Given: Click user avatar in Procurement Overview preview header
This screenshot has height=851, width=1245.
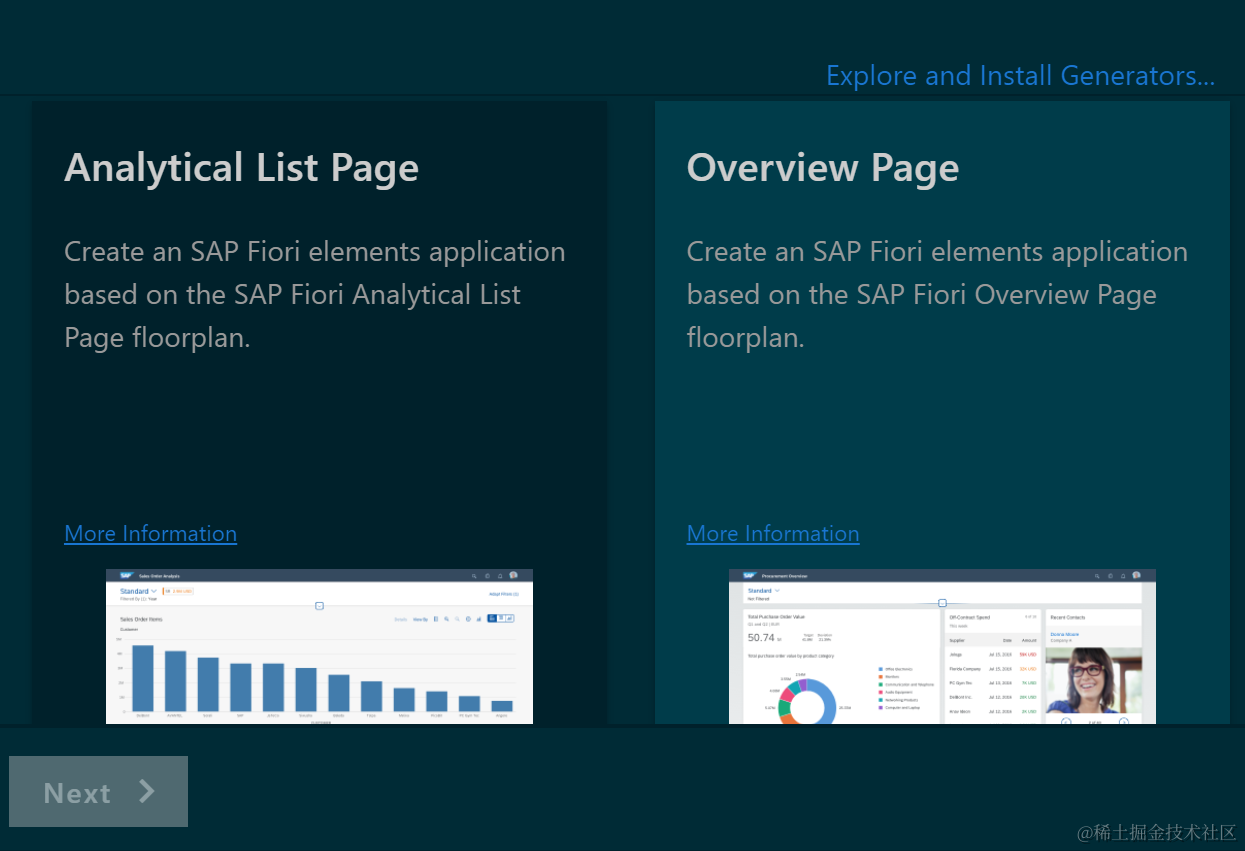Looking at the screenshot, I should [x=1136, y=576].
